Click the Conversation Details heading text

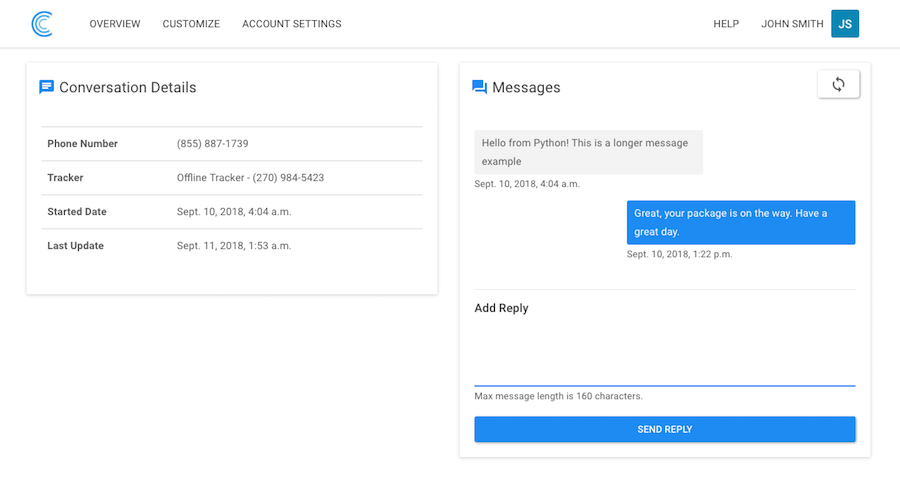pos(127,88)
